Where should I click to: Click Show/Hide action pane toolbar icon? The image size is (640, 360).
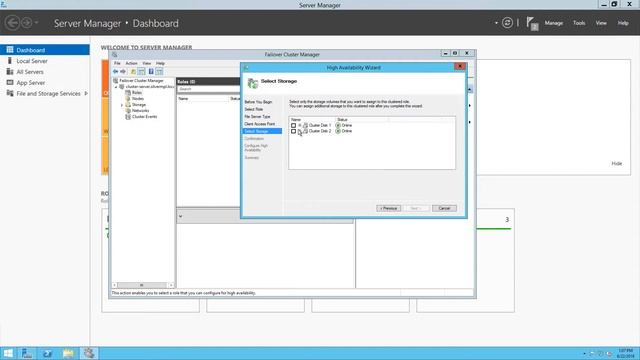point(160,71)
